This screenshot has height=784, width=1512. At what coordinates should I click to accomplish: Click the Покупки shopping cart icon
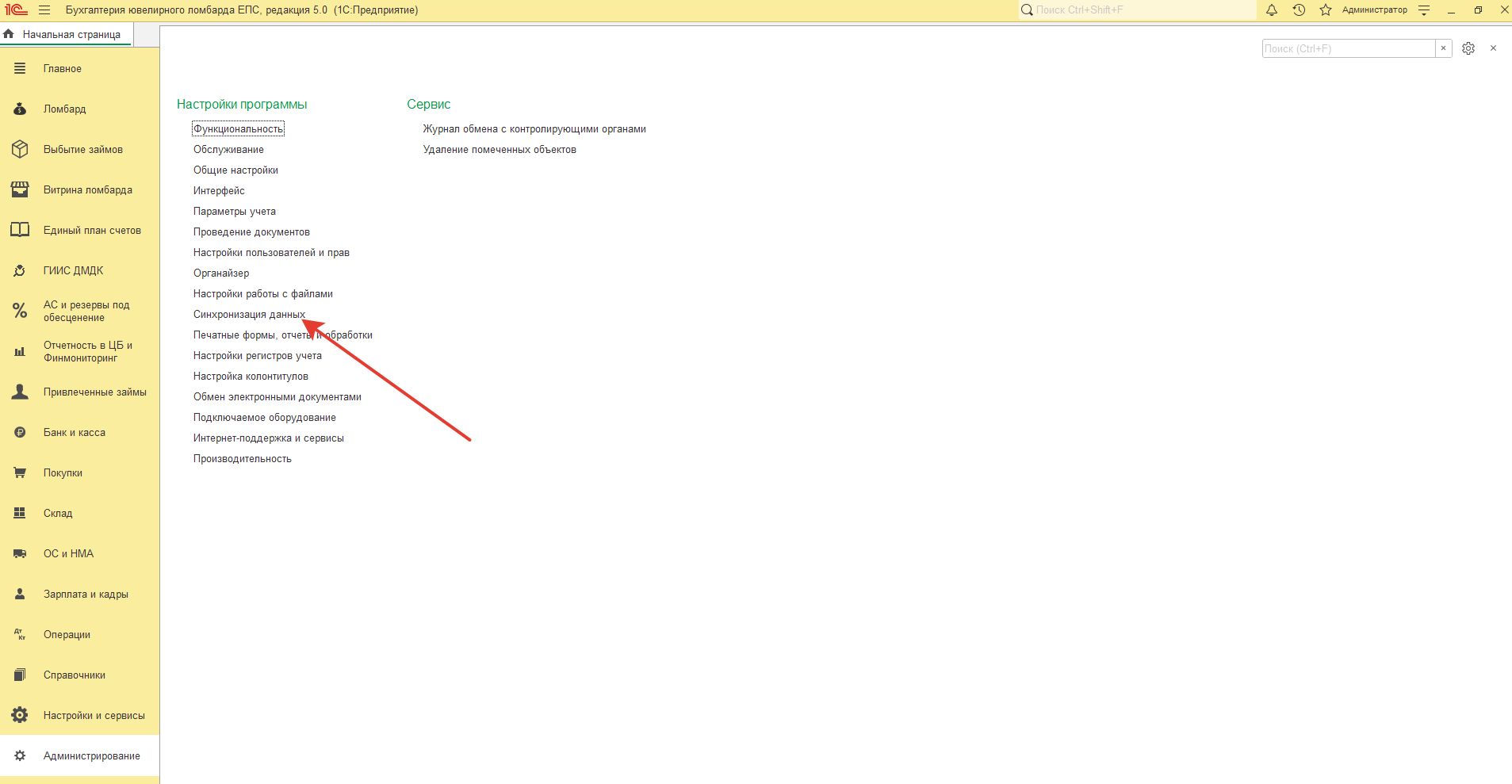pos(20,473)
